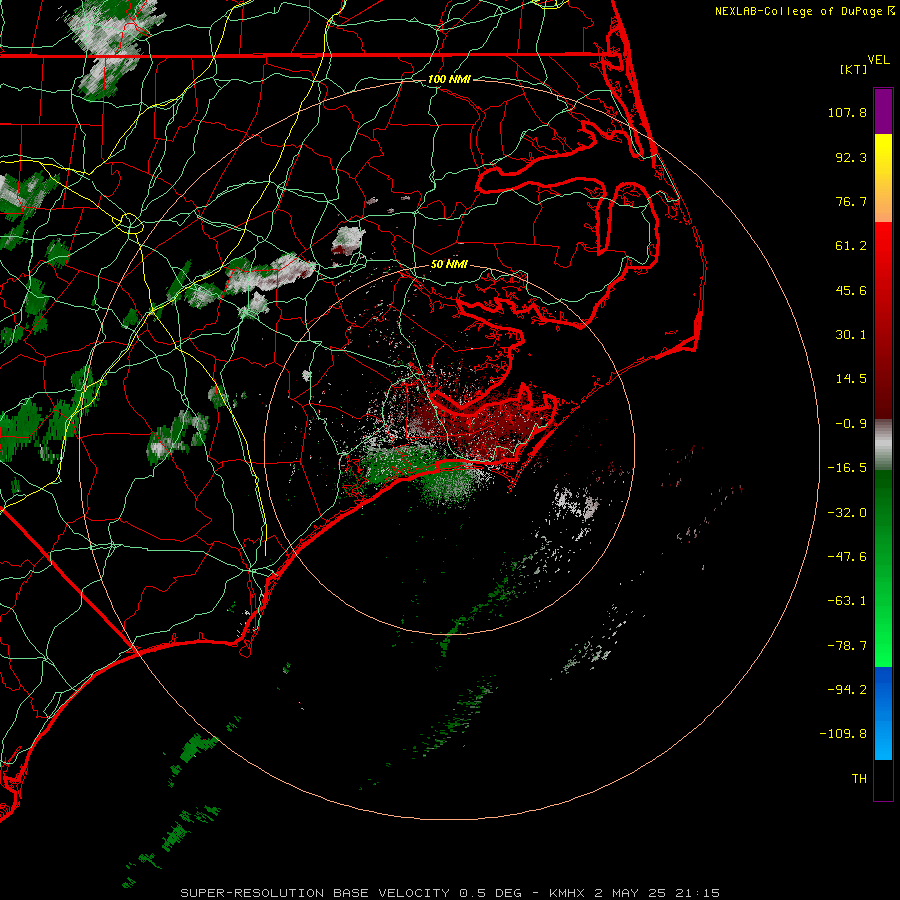Pick the purple segment of color bar
Image resolution: width=900 pixels, height=900 pixels.
pos(883,111)
